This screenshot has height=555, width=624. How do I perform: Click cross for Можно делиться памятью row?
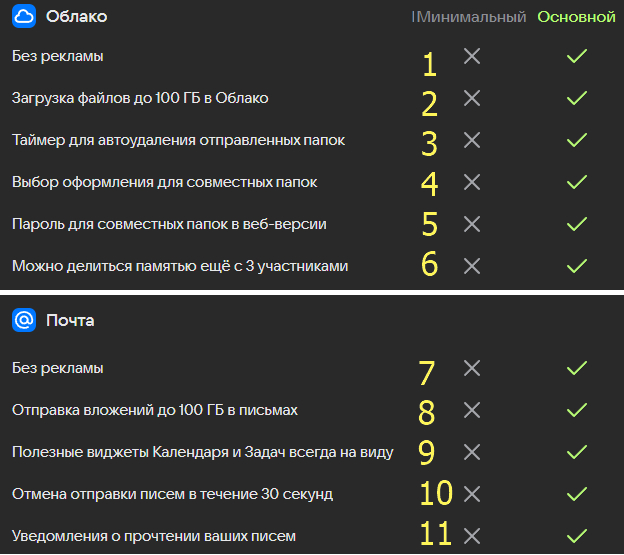tap(473, 266)
